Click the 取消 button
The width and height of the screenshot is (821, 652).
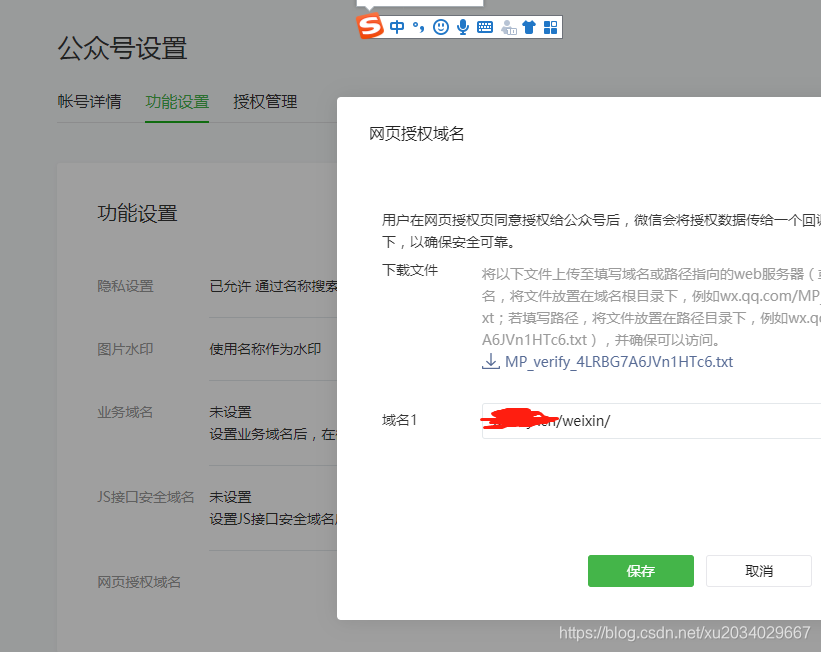[x=759, y=571]
